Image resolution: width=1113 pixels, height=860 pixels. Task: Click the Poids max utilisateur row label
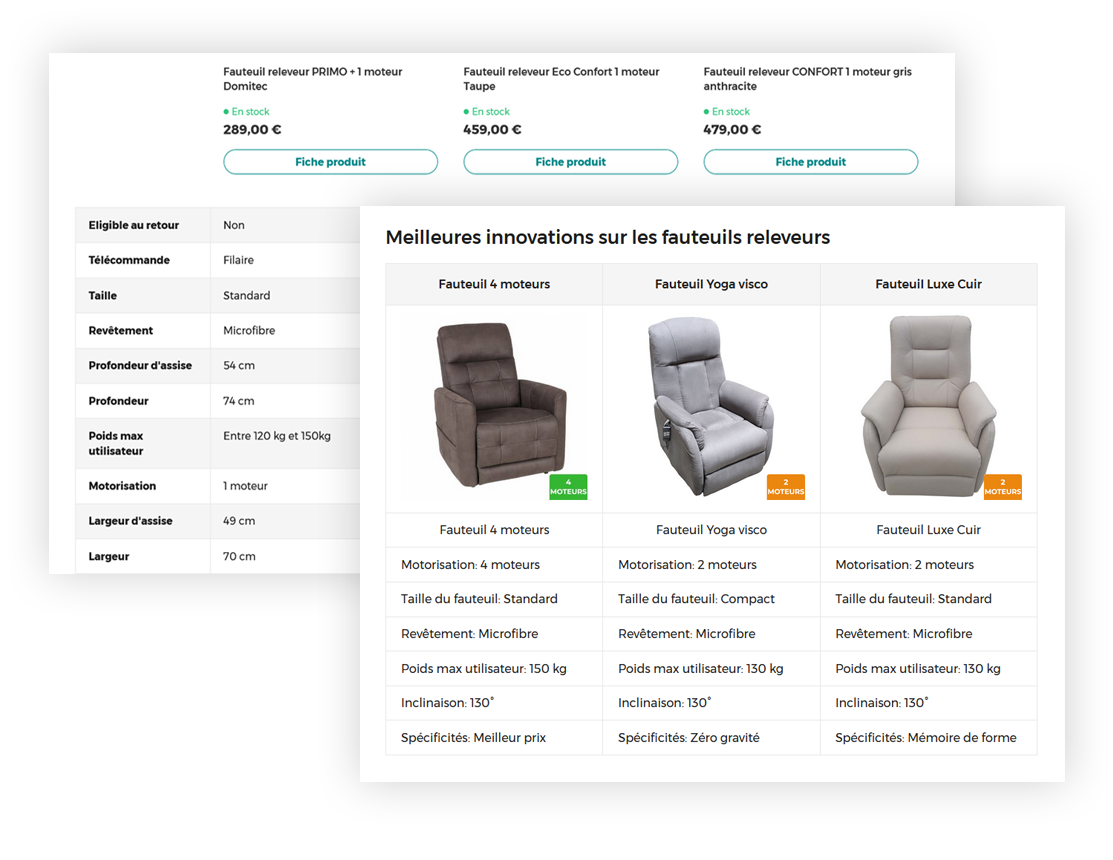(116, 443)
